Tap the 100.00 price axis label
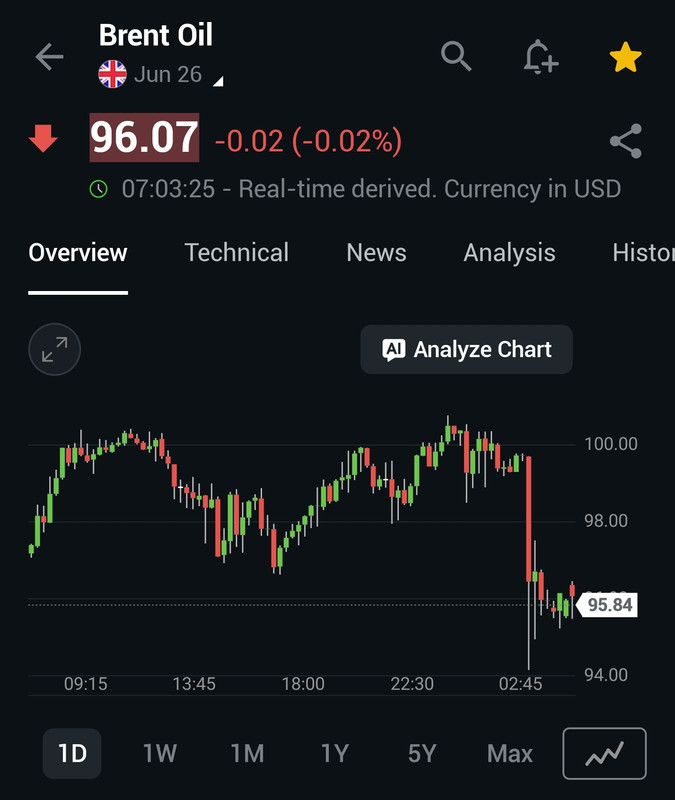Screen dimensions: 675x800 pyautogui.click(x=611, y=444)
